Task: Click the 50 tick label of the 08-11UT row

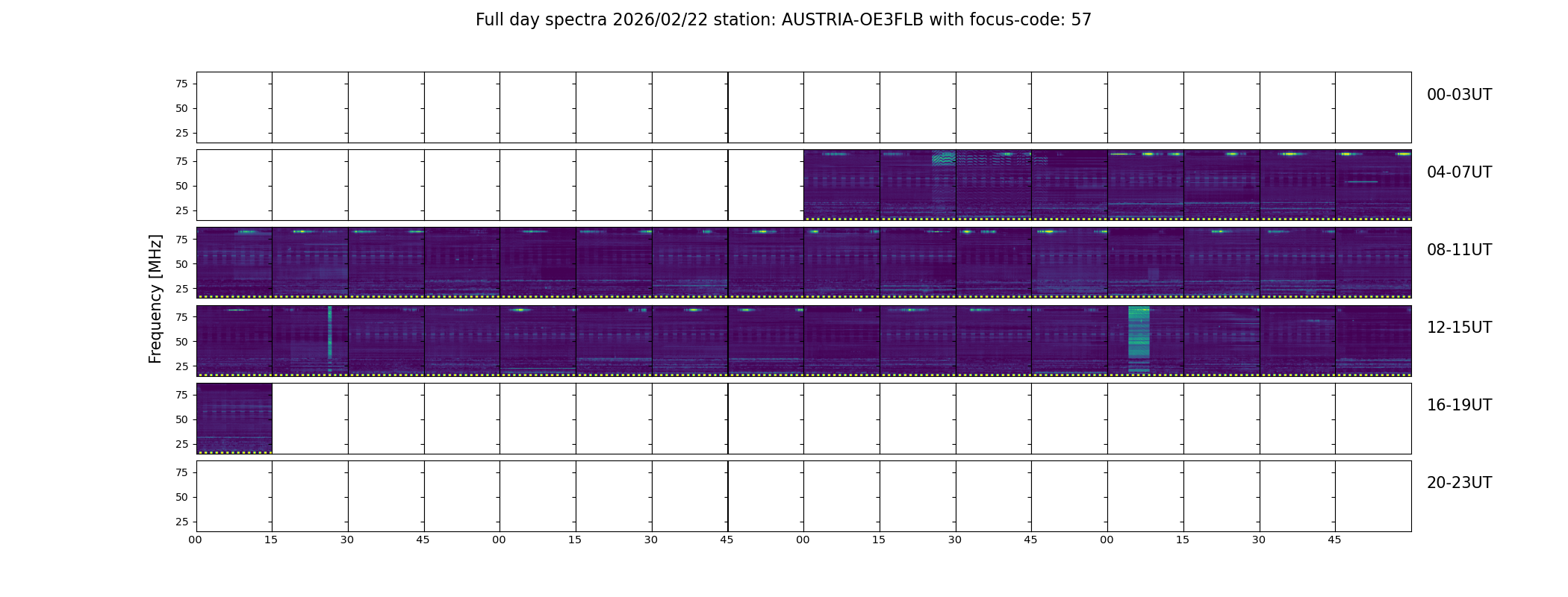Action: (x=181, y=264)
